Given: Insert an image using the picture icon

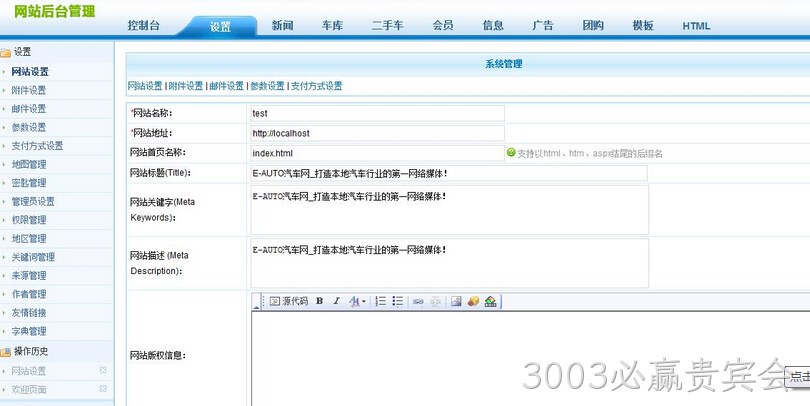Looking at the screenshot, I should pos(456,301).
